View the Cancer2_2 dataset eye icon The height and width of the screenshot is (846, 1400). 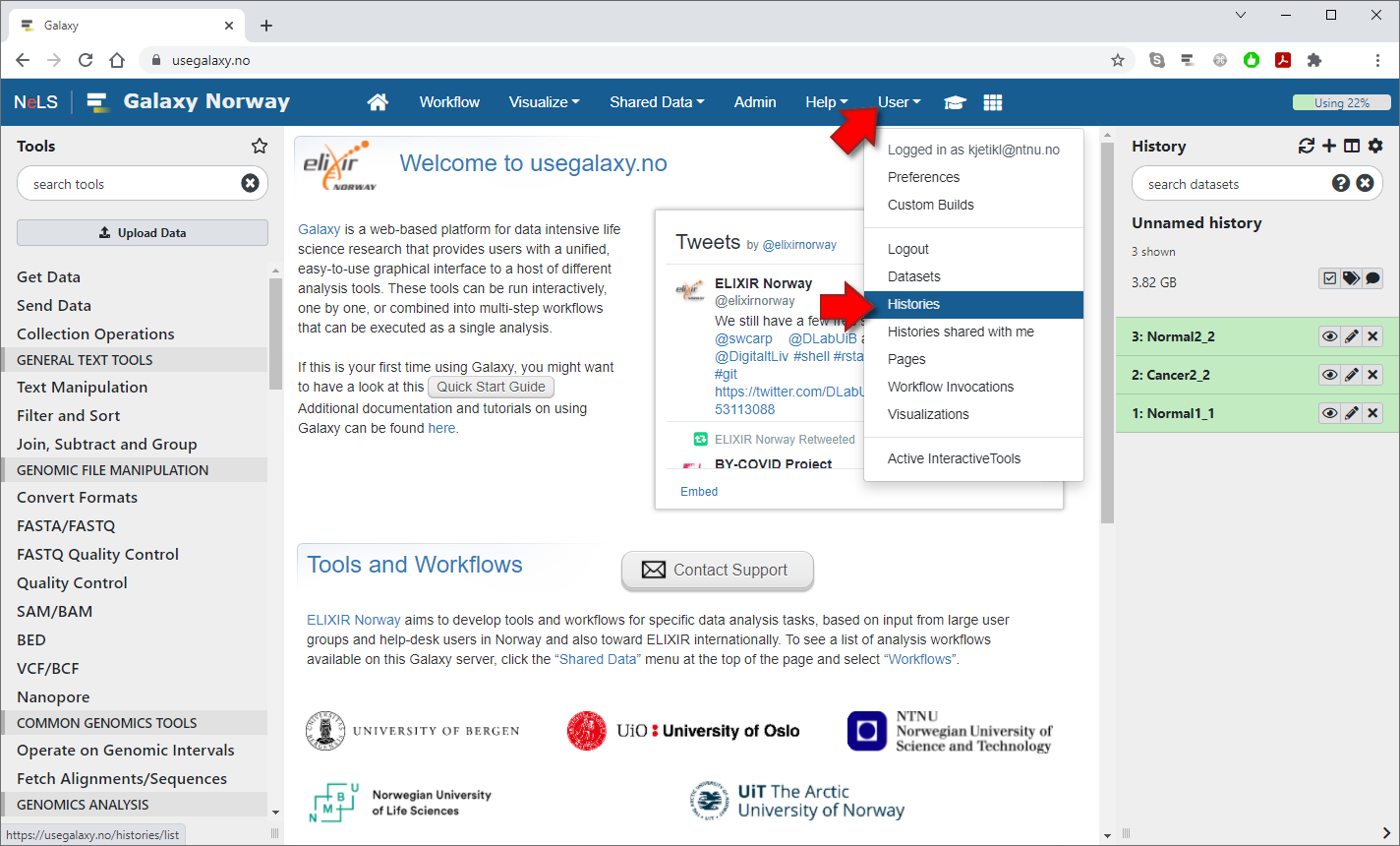click(x=1329, y=375)
